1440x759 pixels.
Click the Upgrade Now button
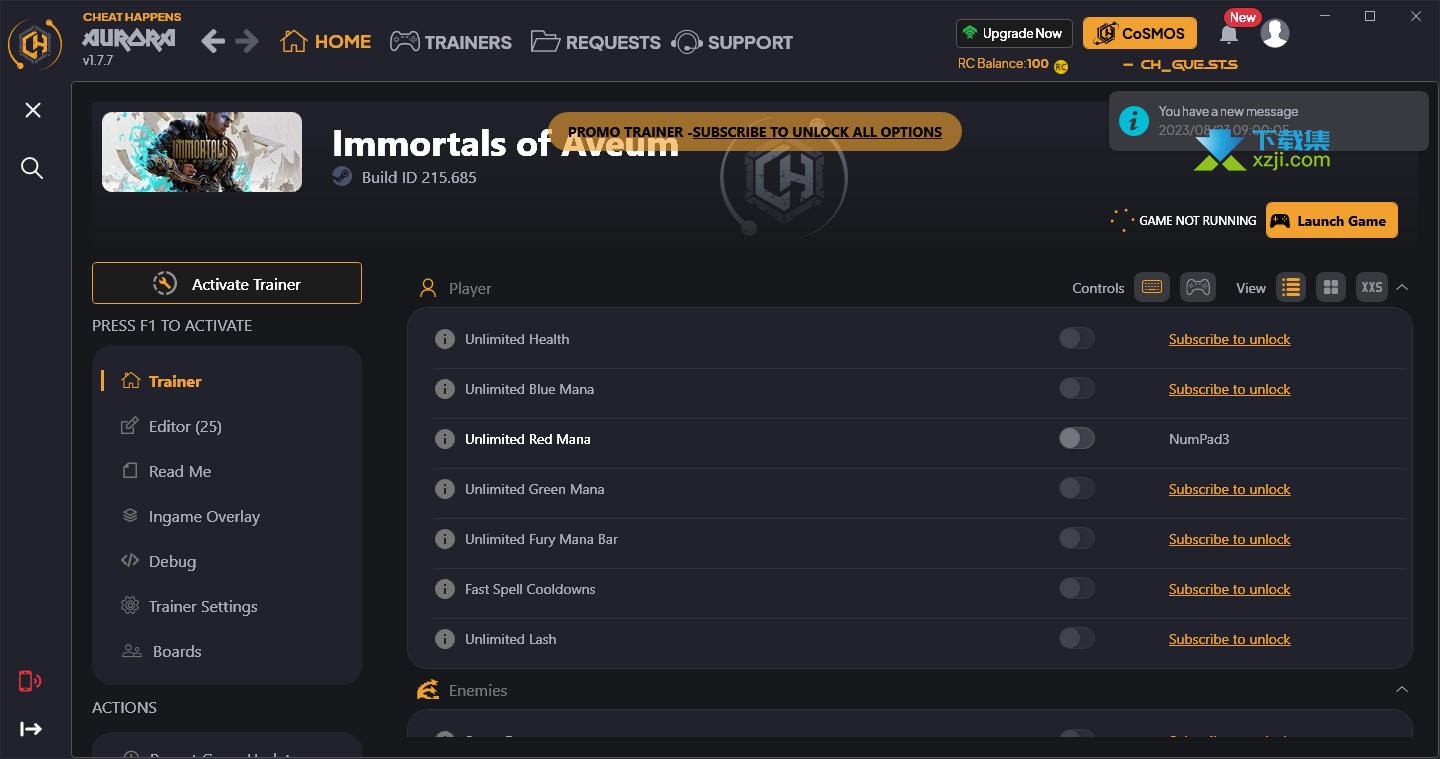pyautogui.click(x=1014, y=33)
